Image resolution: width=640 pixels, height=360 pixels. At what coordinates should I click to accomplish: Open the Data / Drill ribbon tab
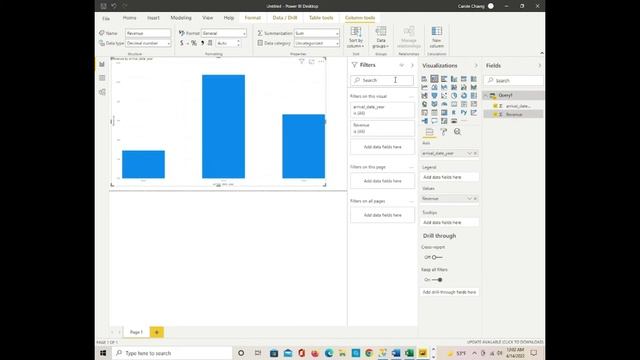point(285,18)
